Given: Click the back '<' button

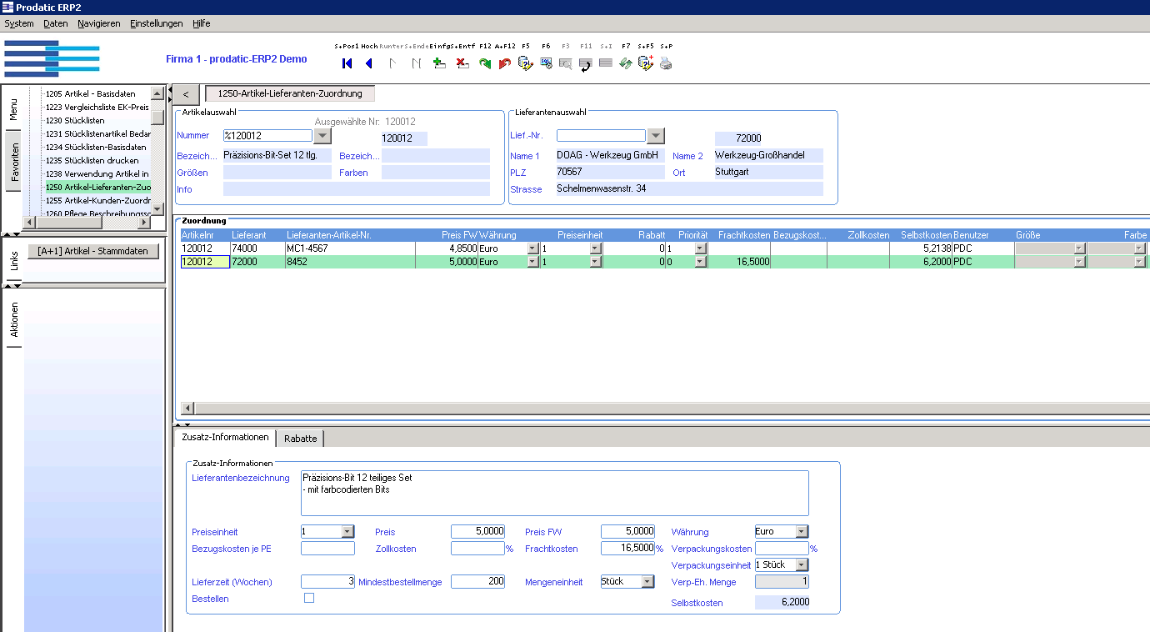Looking at the screenshot, I should 186,94.
